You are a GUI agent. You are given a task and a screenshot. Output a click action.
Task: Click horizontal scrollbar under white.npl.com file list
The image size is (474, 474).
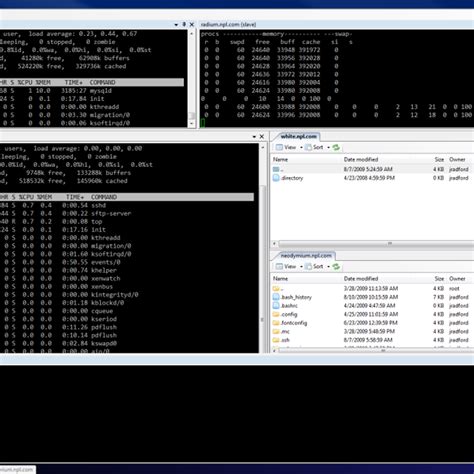(x=373, y=244)
